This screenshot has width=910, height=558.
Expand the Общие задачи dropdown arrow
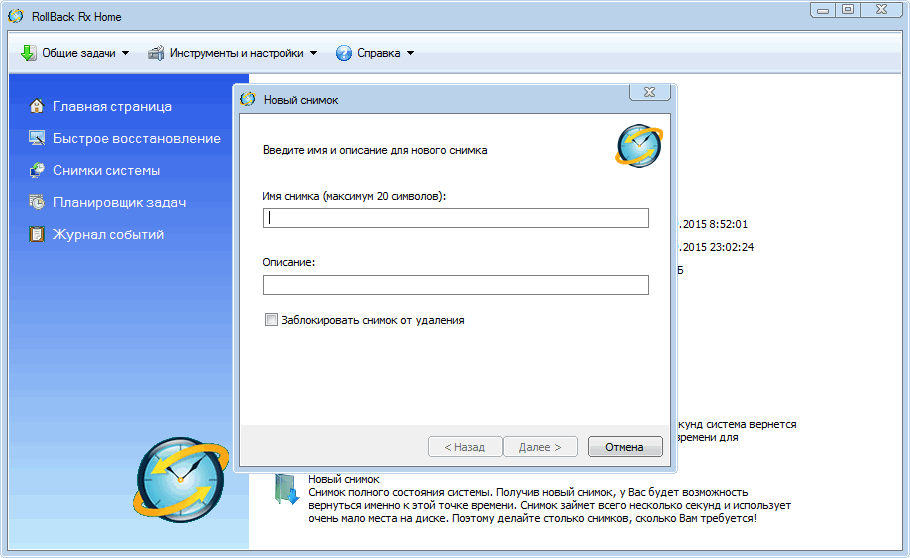125,53
